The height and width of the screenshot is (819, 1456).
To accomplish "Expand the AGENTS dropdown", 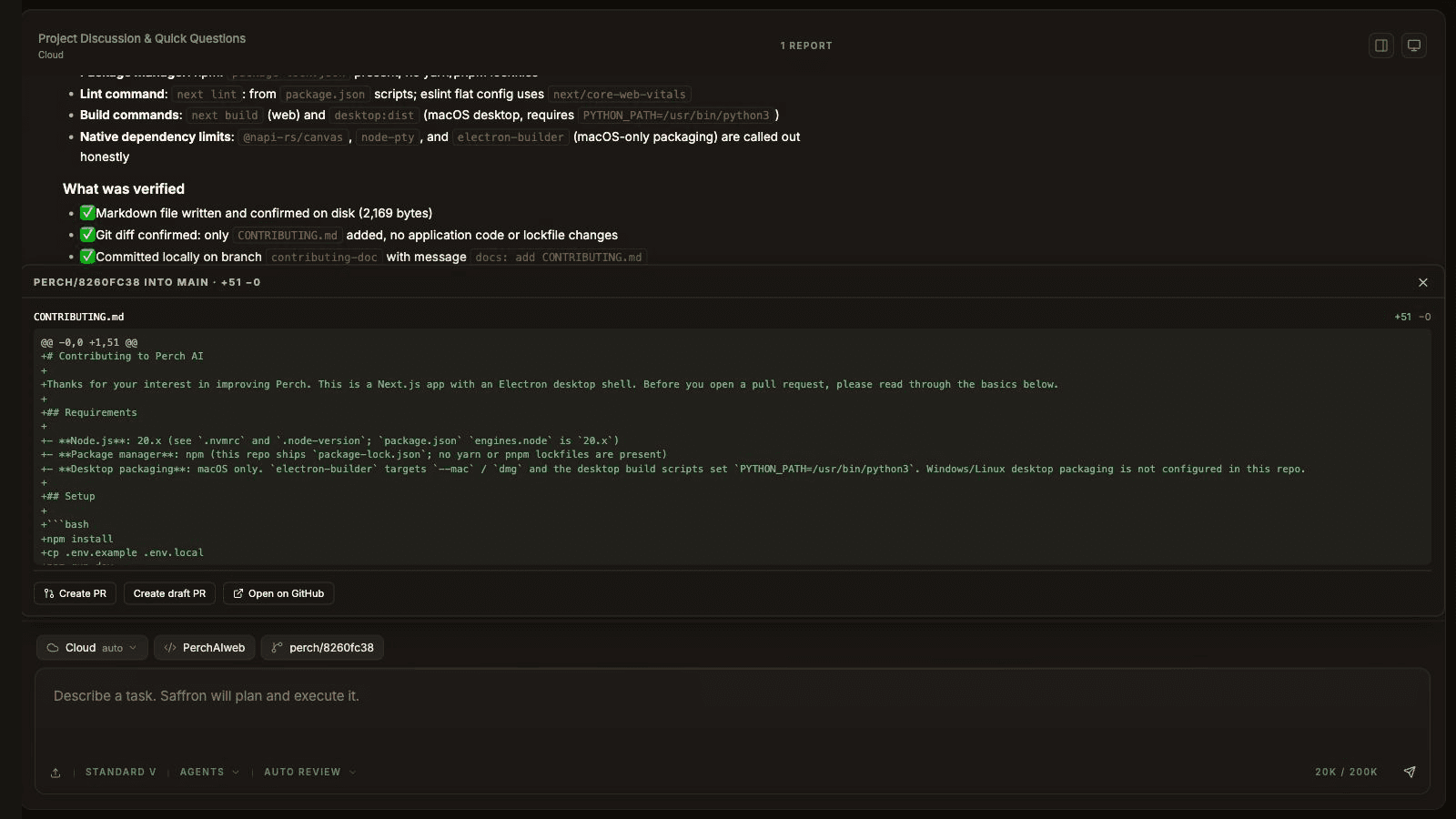I will pos(209,772).
